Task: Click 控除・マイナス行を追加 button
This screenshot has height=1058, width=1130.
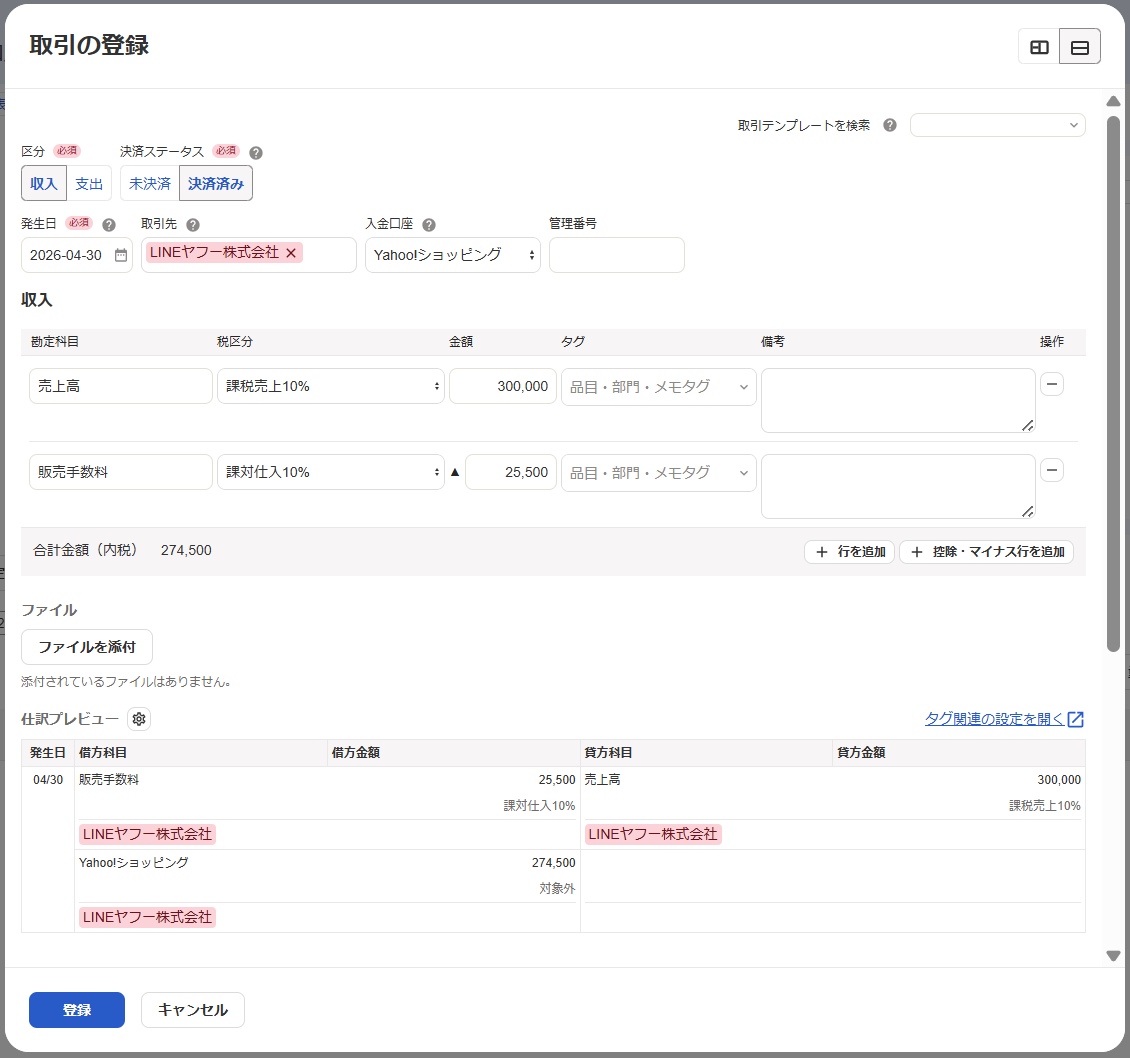Action: coord(987,552)
